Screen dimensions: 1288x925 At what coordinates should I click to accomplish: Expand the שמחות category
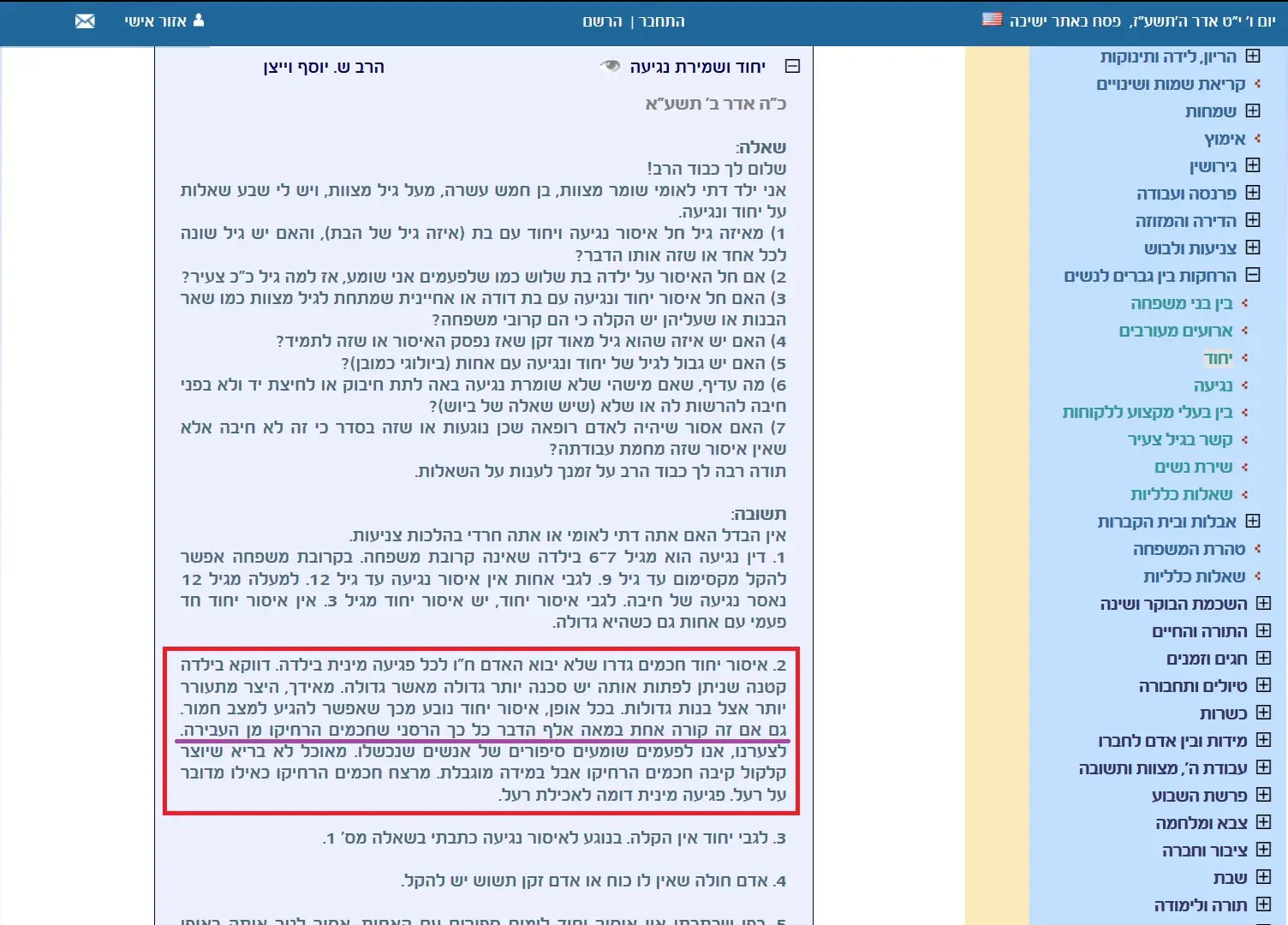click(1253, 110)
